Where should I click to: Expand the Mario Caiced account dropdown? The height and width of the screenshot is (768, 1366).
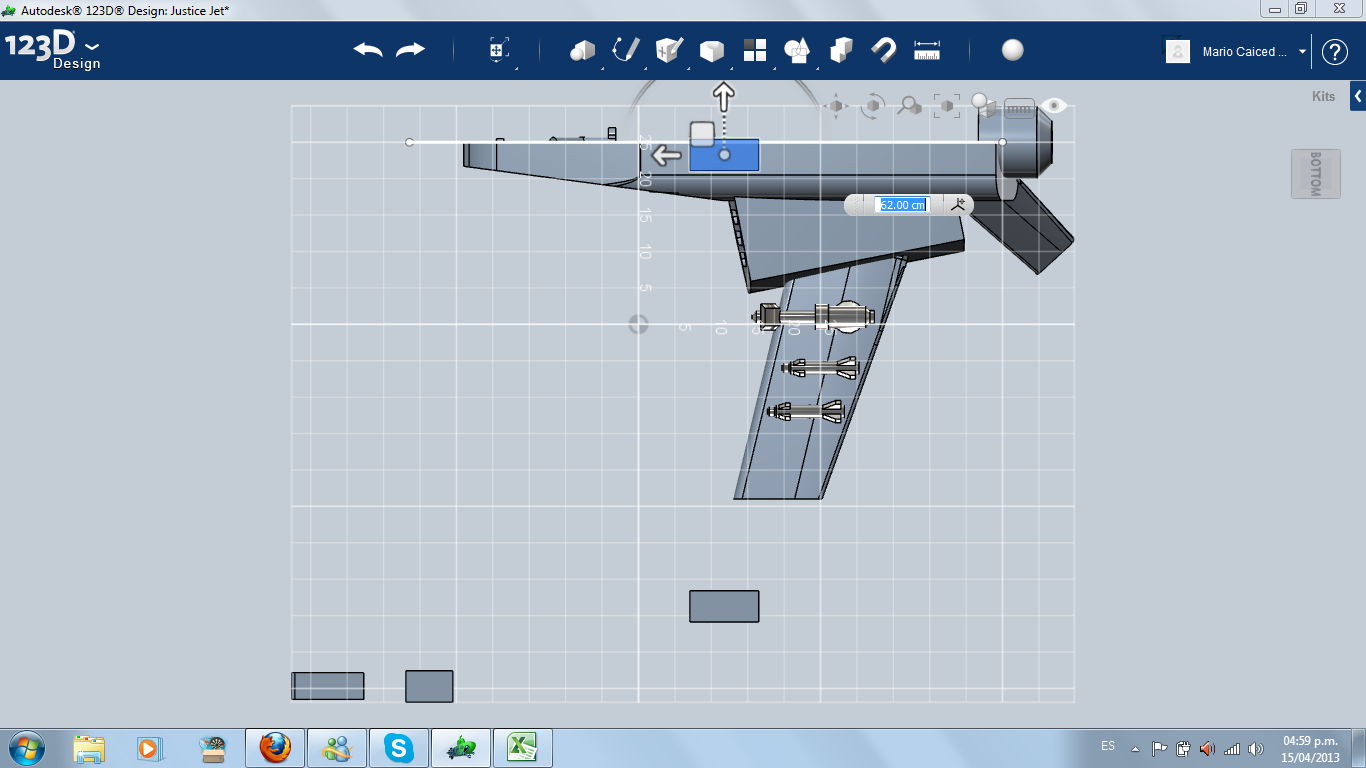point(1302,52)
